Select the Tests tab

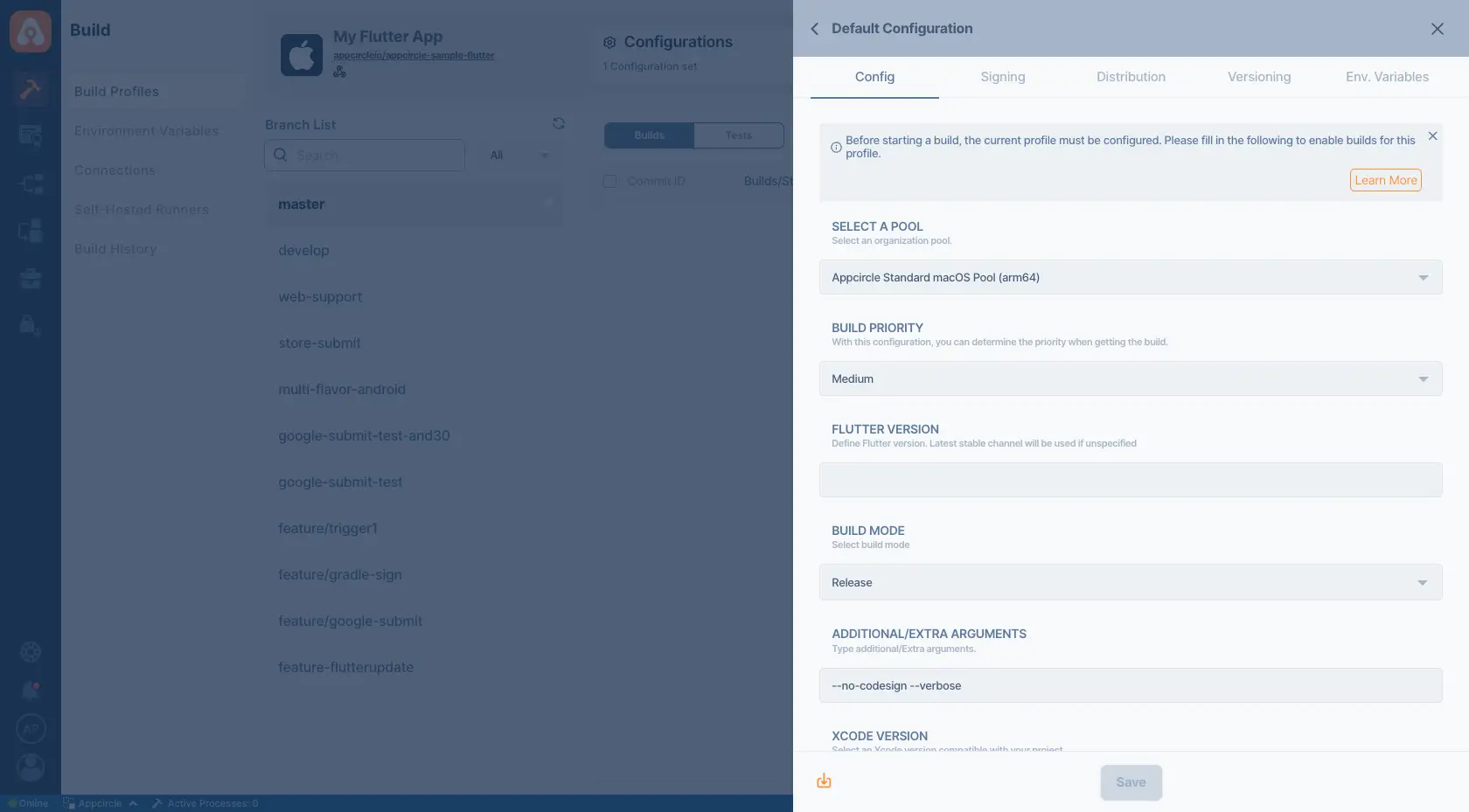pos(739,135)
